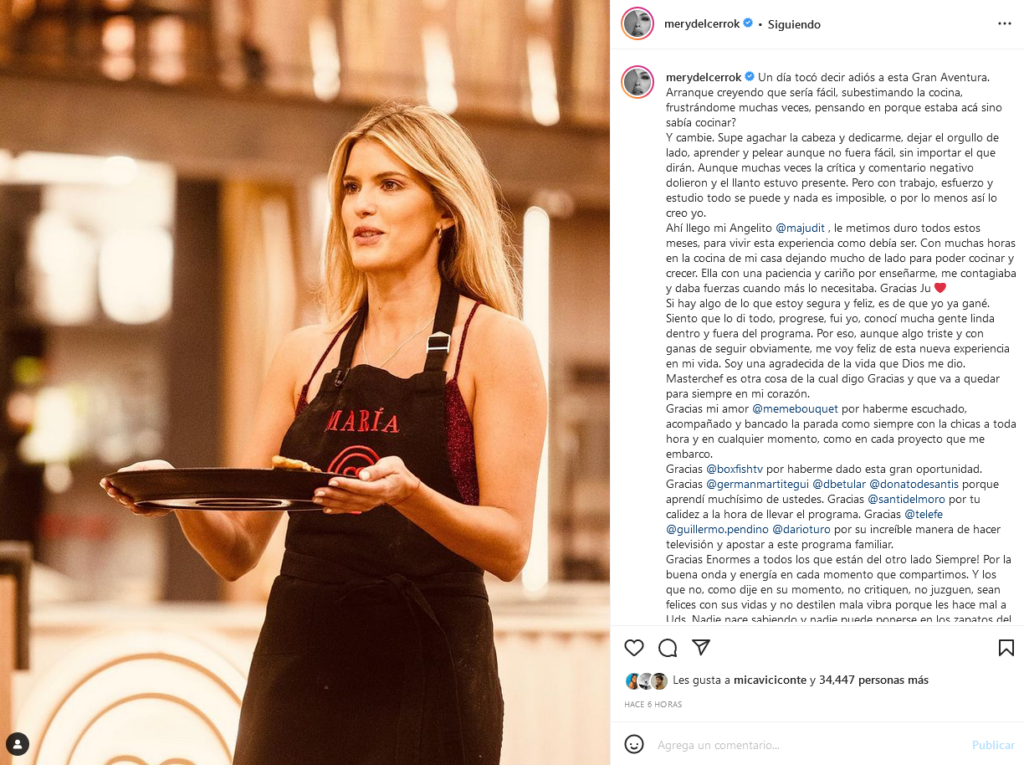Visit the @memebouquet profile link
Viewport: 1024px width, 765px height.
tap(795, 409)
